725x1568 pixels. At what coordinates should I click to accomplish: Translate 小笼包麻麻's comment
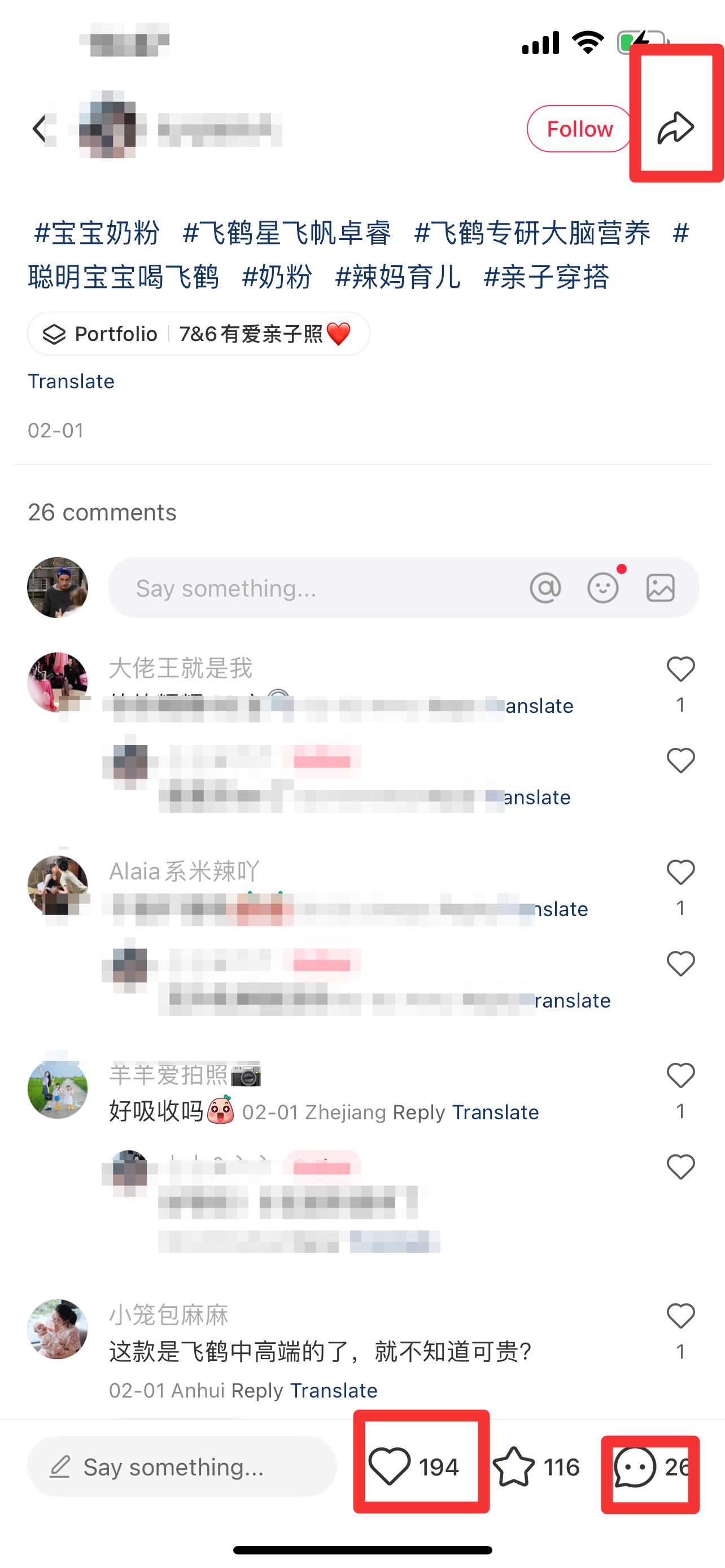click(334, 1390)
